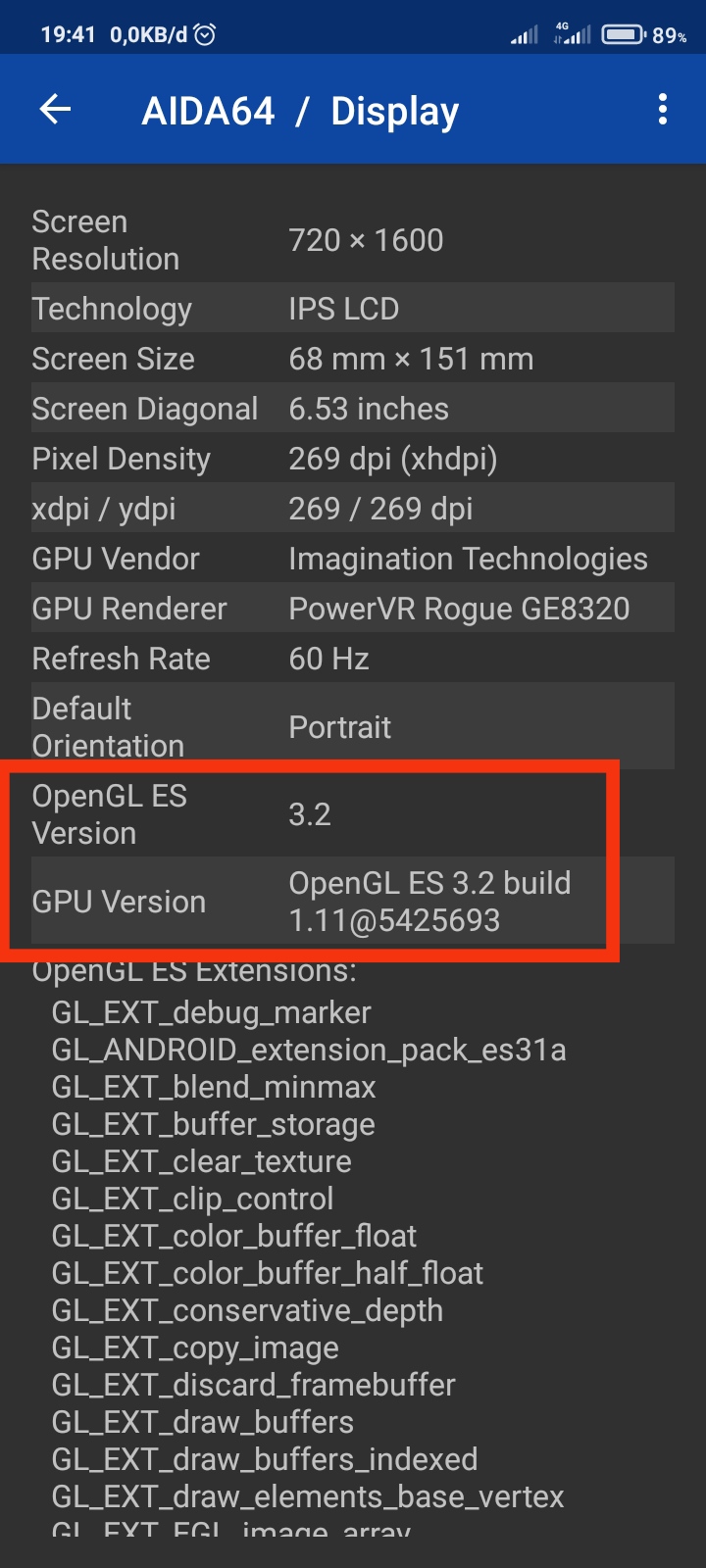Select the Technology IPS LCD row
Screen dimensions: 706x1568
(x=353, y=309)
